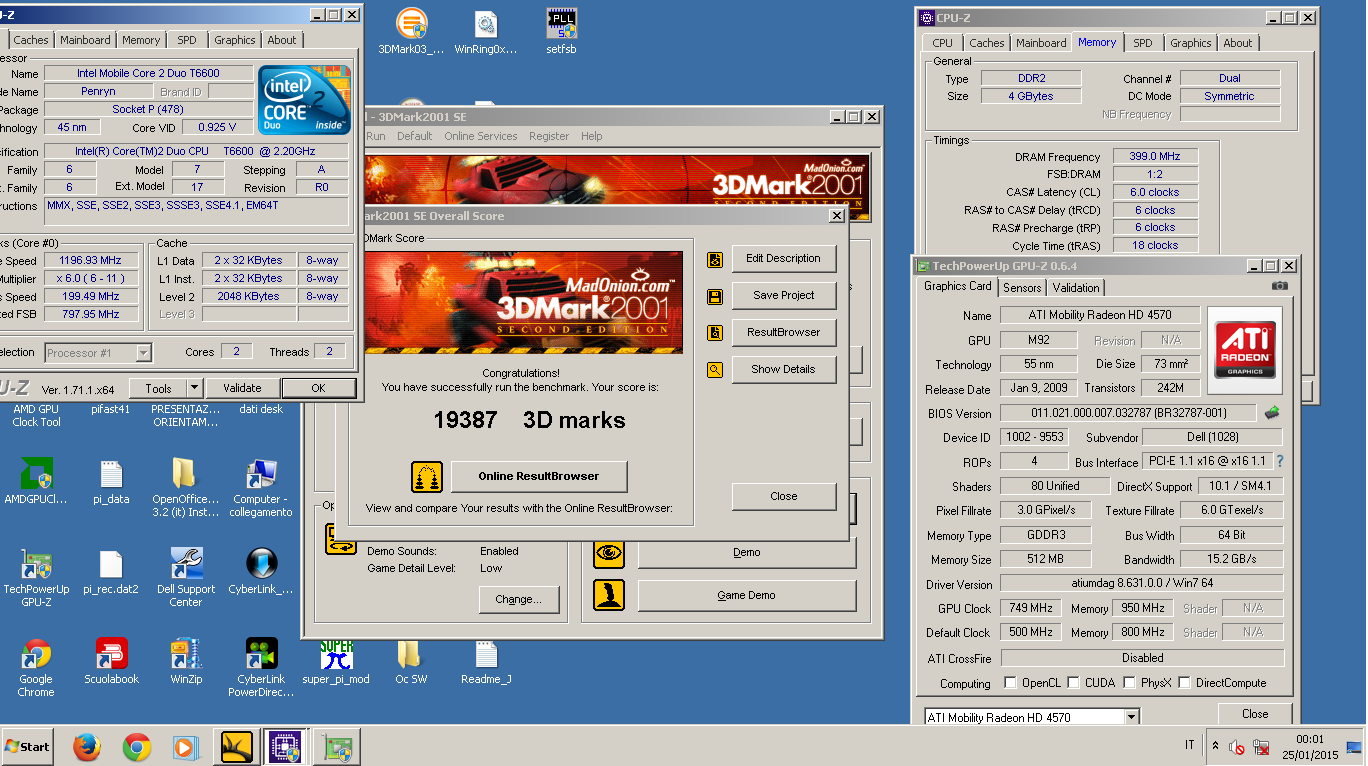The image size is (1368, 766).
Task: Click the Edit Description icon in 3DMark
Action: 715,259
